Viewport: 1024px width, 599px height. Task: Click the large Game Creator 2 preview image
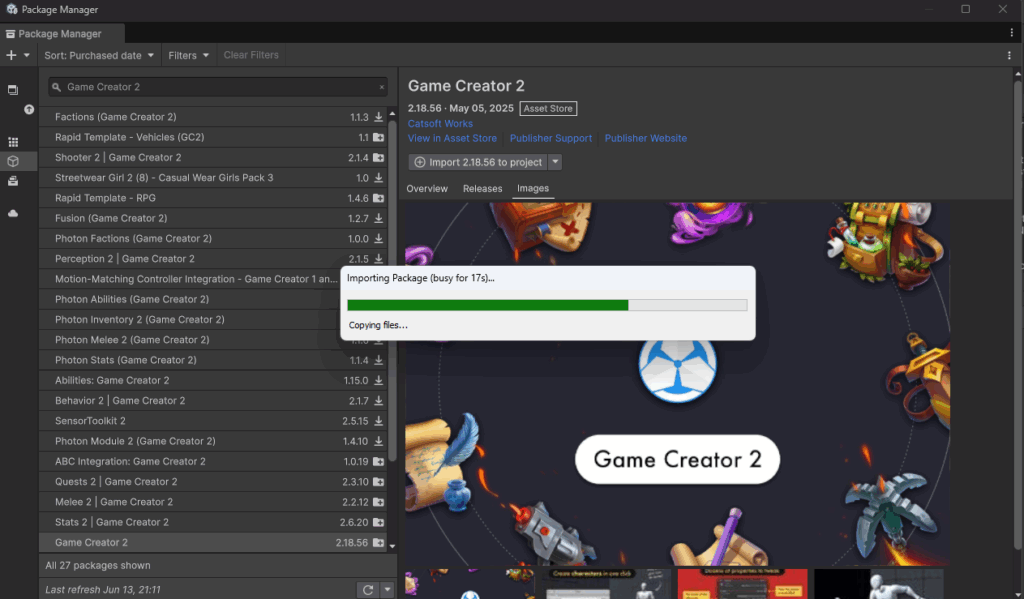(677, 383)
